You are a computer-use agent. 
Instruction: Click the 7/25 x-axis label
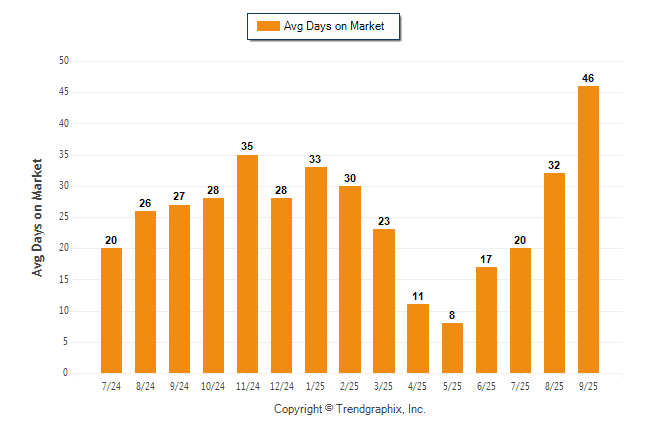pos(521,386)
